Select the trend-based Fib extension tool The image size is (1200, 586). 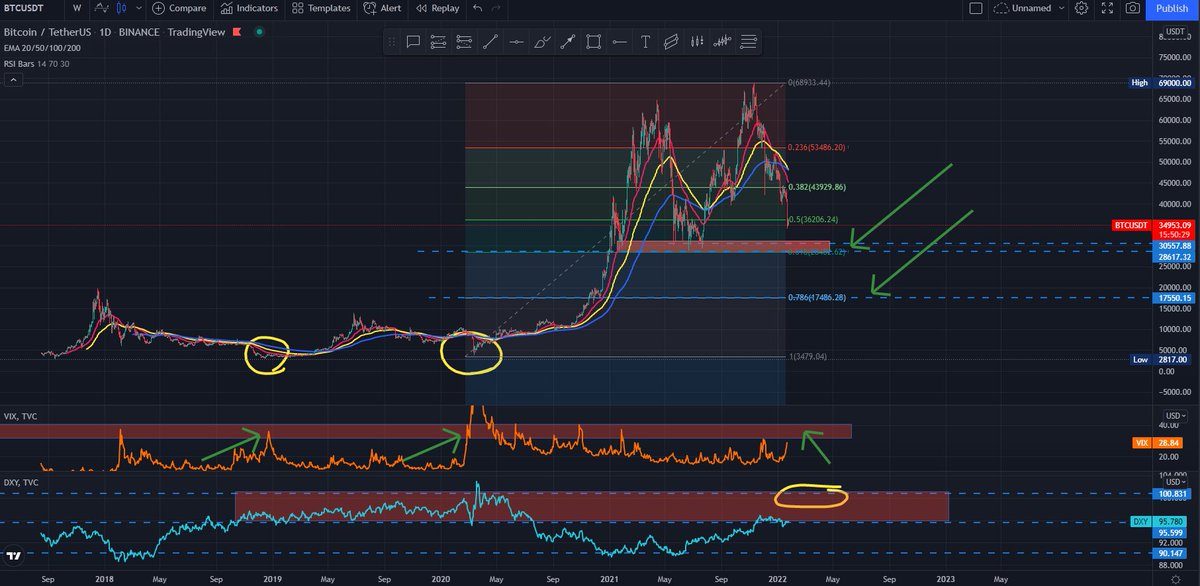pyautogui.click(x=465, y=42)
